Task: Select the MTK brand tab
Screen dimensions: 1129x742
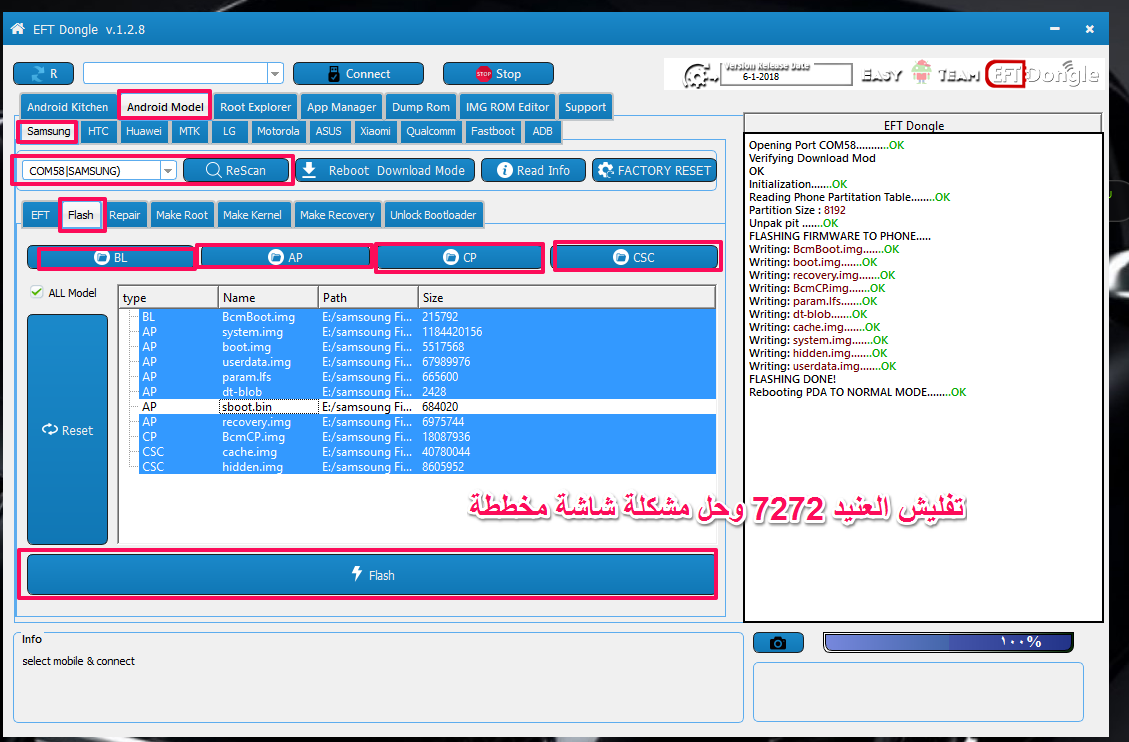Action: (189, 131)
